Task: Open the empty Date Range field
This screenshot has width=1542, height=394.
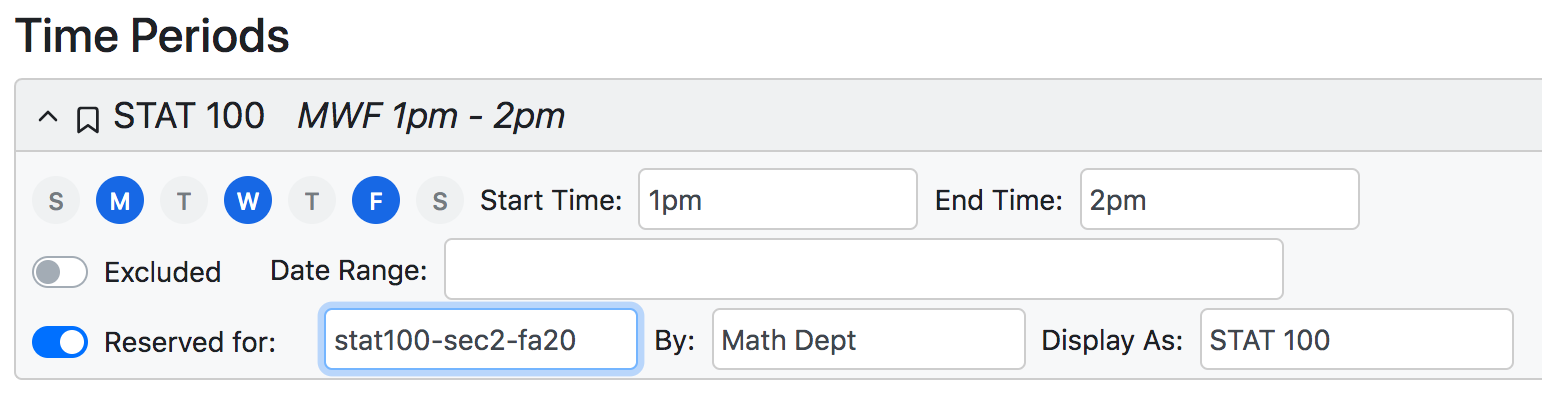Action: [864, 269]
